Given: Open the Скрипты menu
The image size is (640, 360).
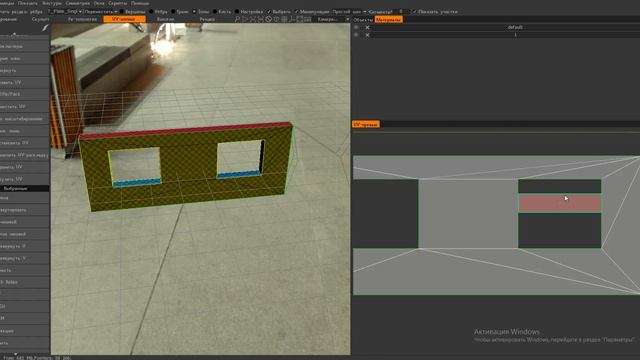Looking at the screenshot, I should pos(118,3).
